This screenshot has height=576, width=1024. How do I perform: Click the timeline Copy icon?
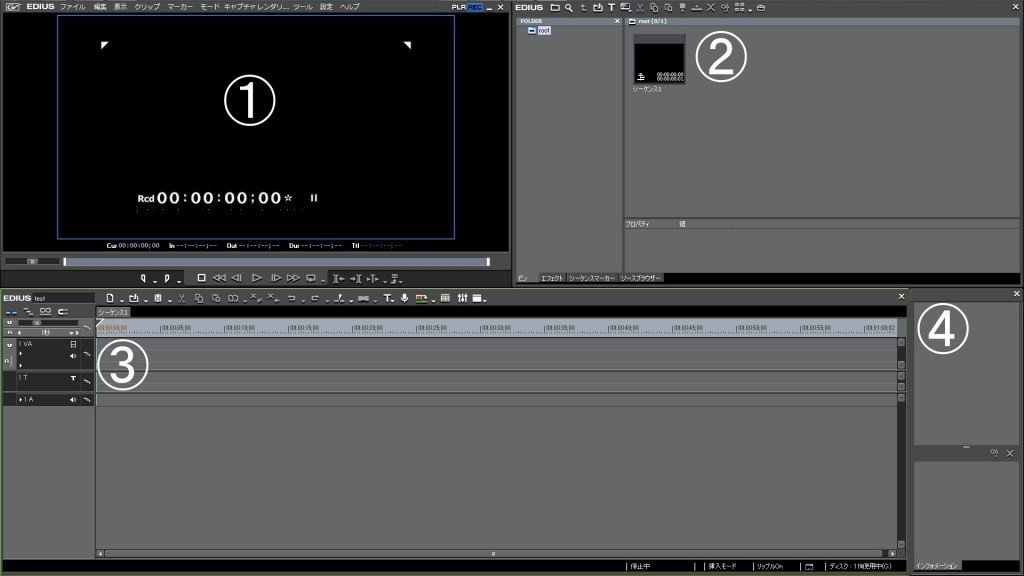pyautogui.click(x=199, y=298)
